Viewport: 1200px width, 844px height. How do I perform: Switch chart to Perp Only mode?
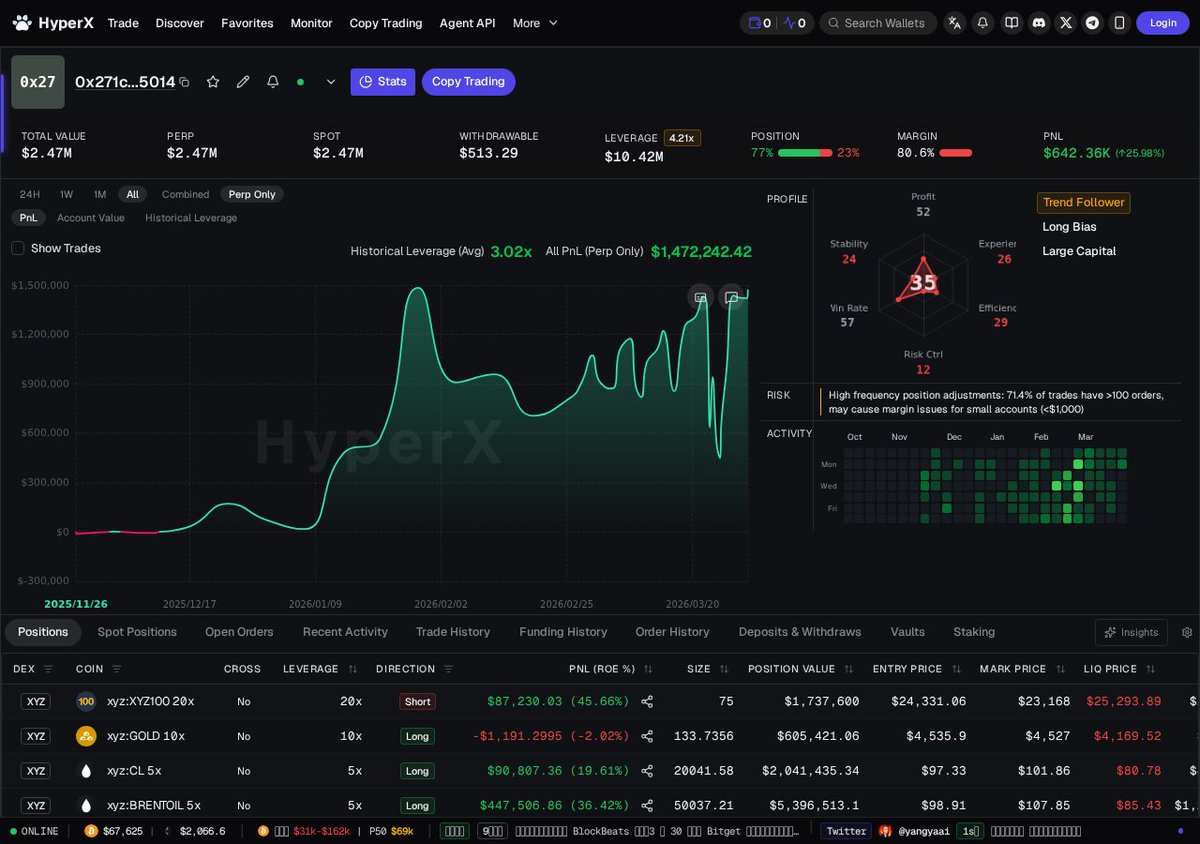pos(252,194)
